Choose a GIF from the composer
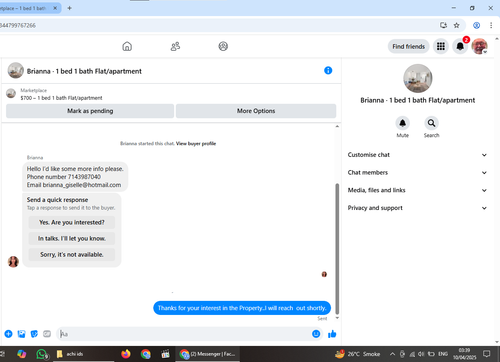This screenshot has height=362, width=500. click(x=47, y=334)
